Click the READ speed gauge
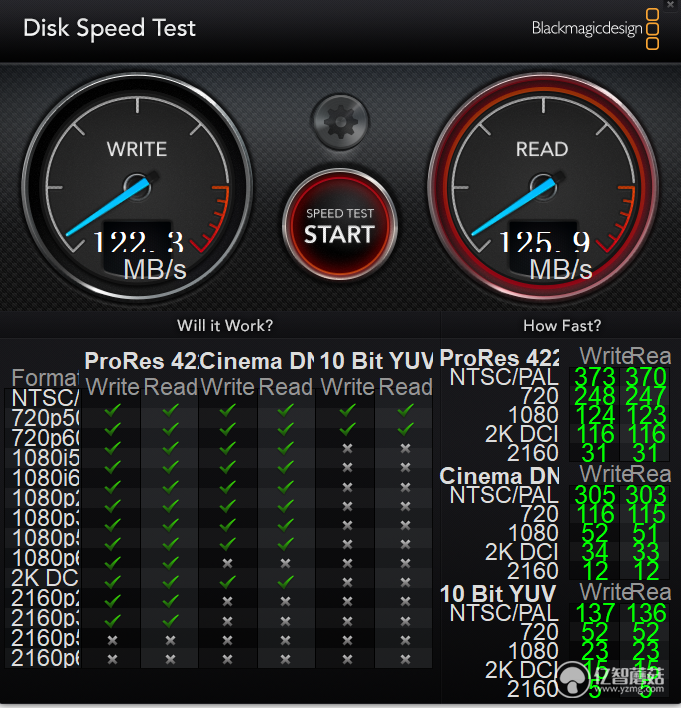 [543, 186]
